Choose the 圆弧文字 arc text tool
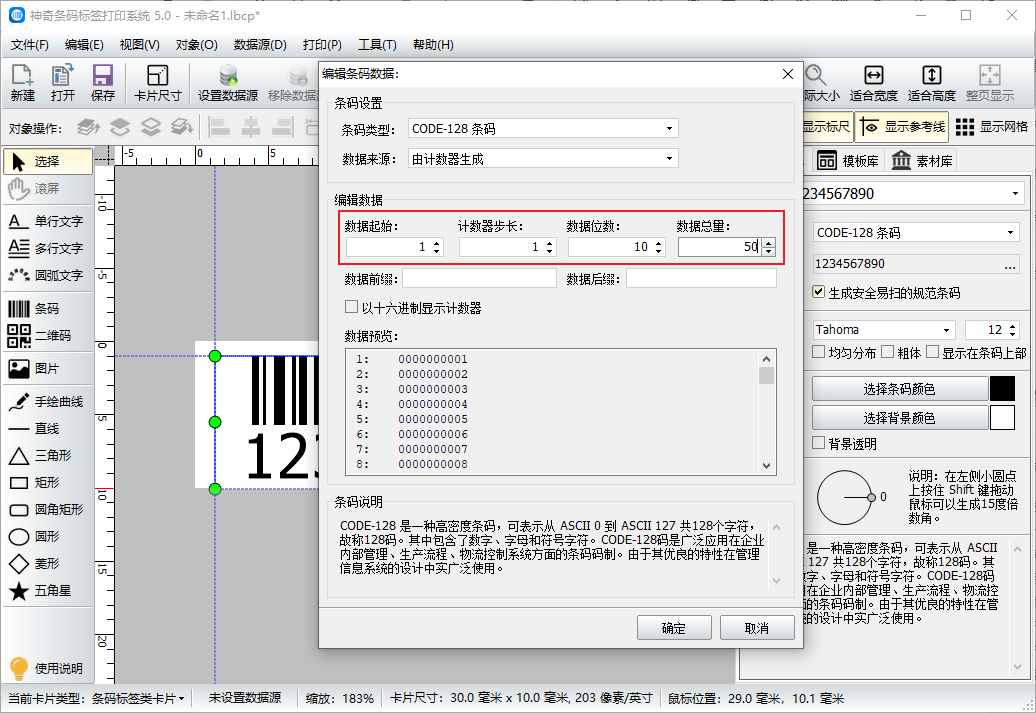This screenshot has height=713, width=1036. coord(48,276)
